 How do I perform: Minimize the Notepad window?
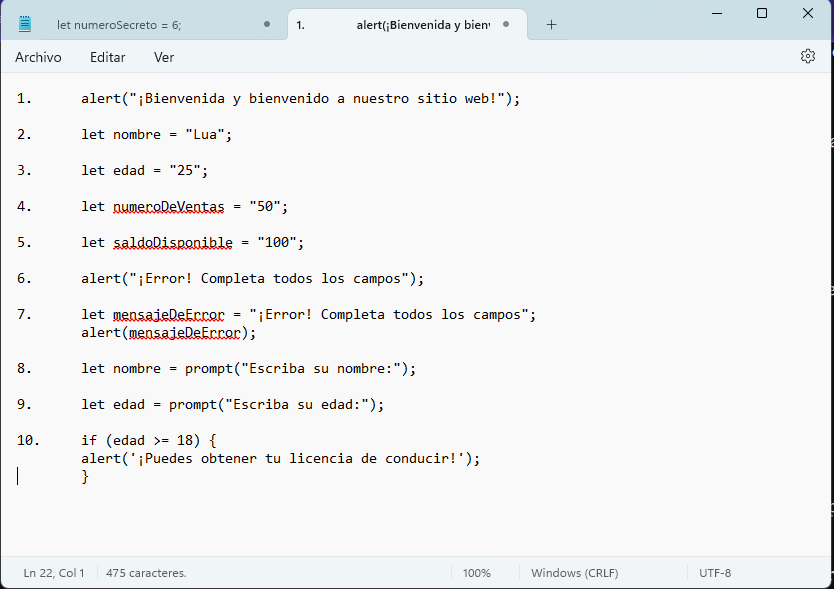[x=717, y=13]
